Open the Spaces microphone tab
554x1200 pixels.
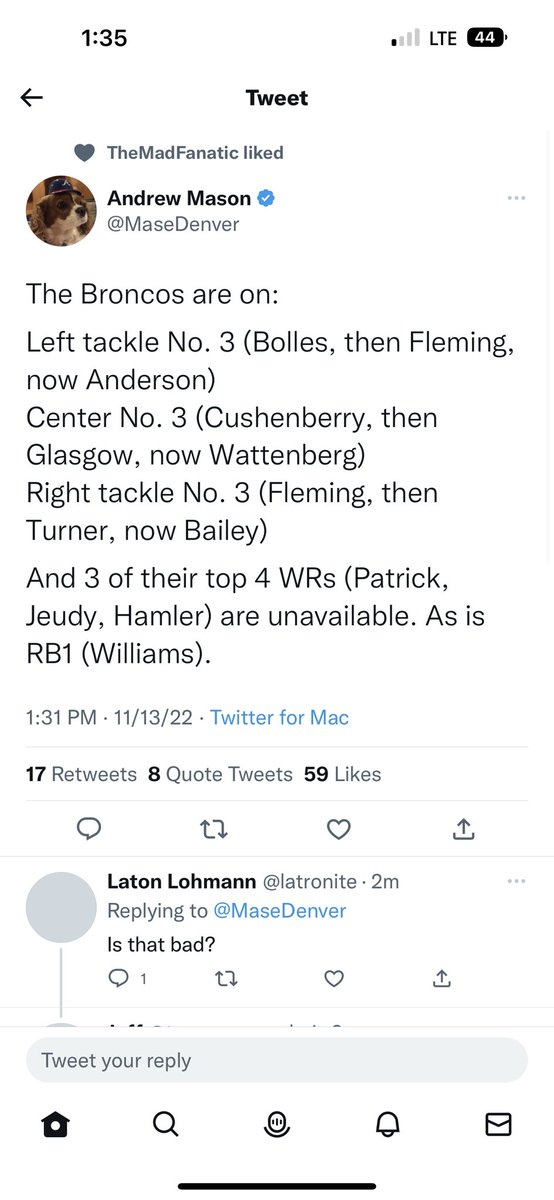pyautogui.click(x=277, y=1124)
